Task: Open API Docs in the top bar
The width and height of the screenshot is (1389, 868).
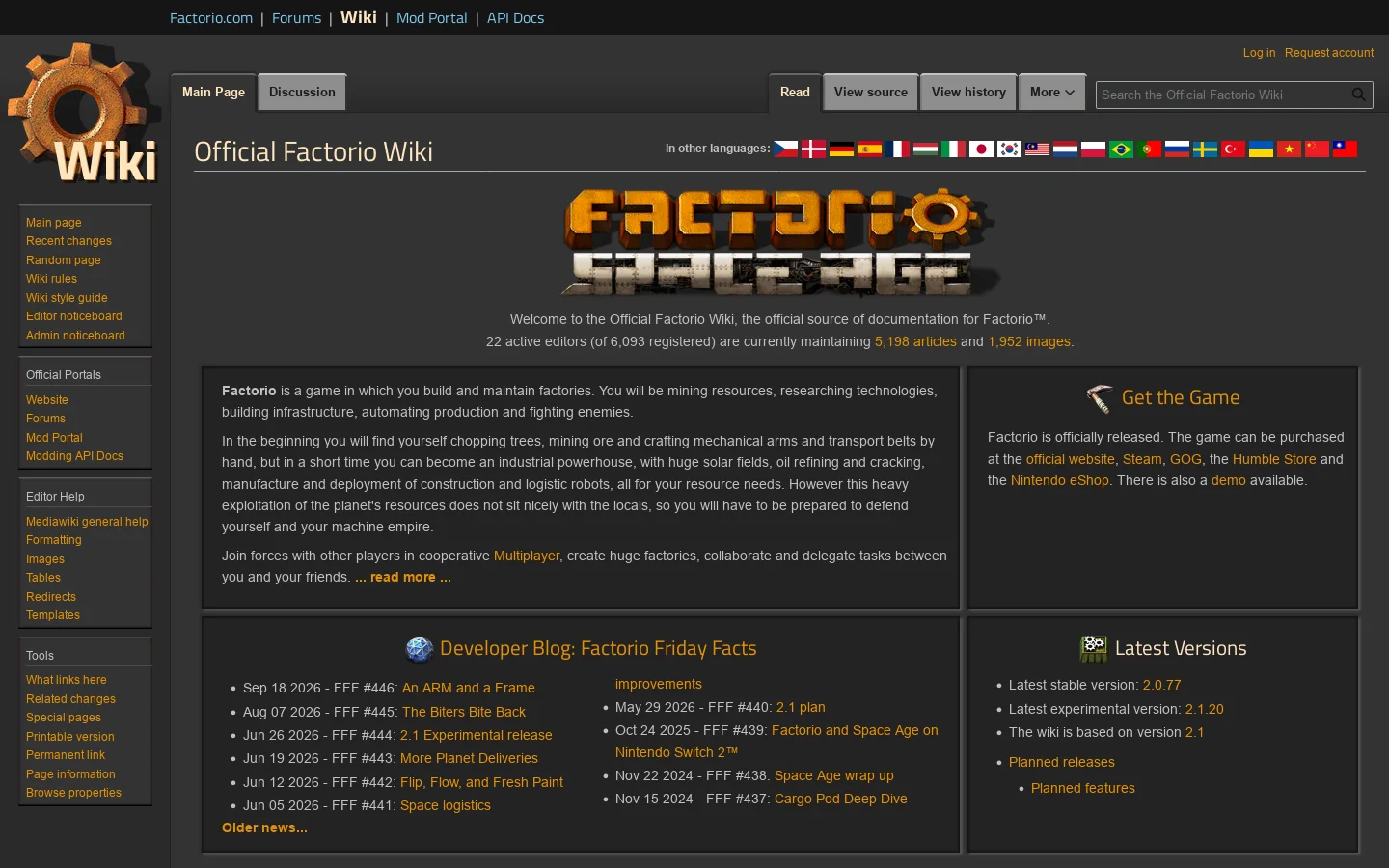Action: pyautogui.click(x=515, y=18)
